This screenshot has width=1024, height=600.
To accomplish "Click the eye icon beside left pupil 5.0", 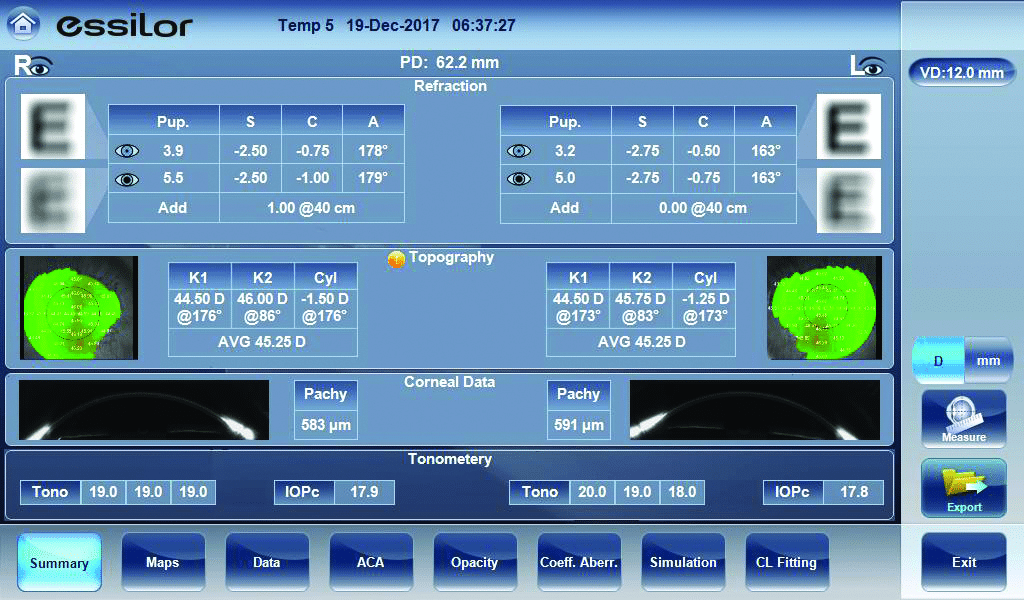I will click(x=519, y=180).
